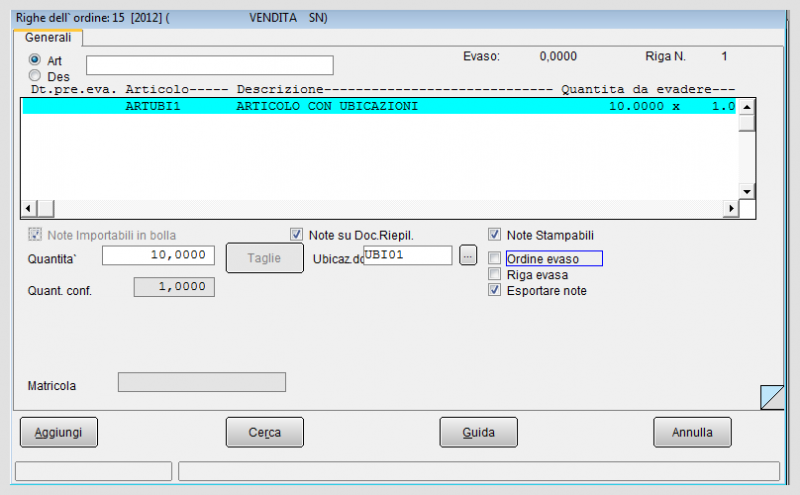Click the Annulla button
Viewport: 800px width, 495px height.
click(692, 432)
